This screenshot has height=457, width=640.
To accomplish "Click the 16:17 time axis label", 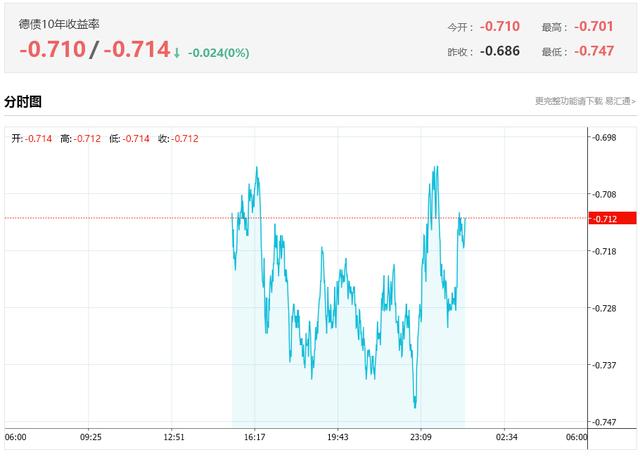I will point(254,437).
